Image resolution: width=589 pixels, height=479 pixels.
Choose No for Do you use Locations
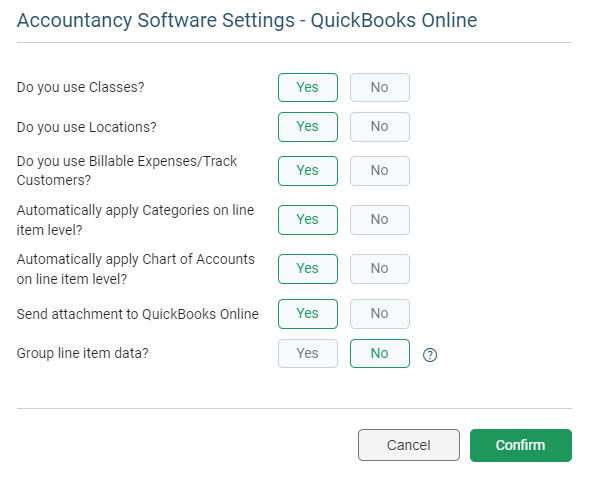[x=380, y=127]
